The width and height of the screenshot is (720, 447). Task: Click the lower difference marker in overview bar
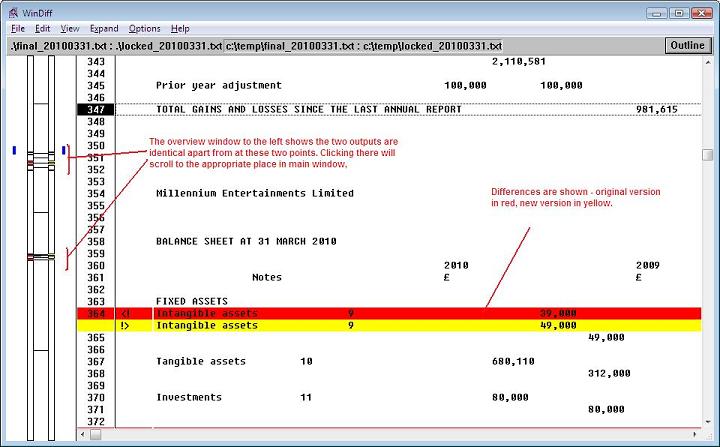(41, 257)
